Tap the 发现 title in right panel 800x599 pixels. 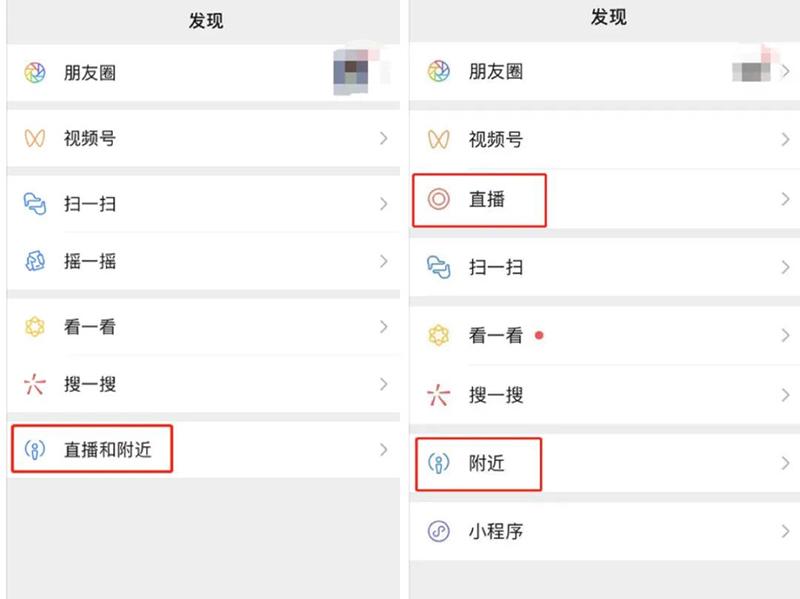point(608,18)
